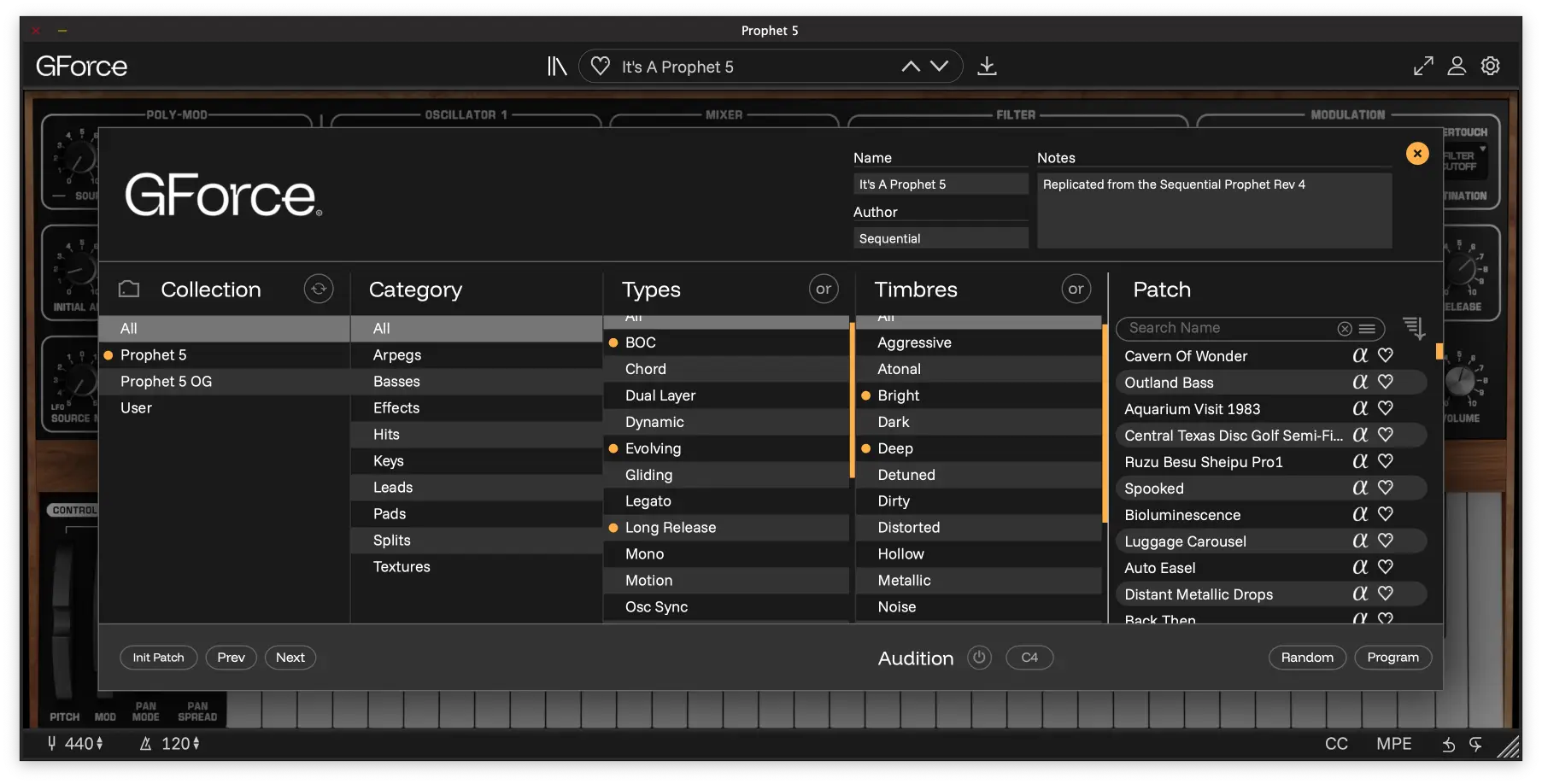Screen dimensions: 1542x784
Task: Click the Next patch button
Action: tap(290, 658)
